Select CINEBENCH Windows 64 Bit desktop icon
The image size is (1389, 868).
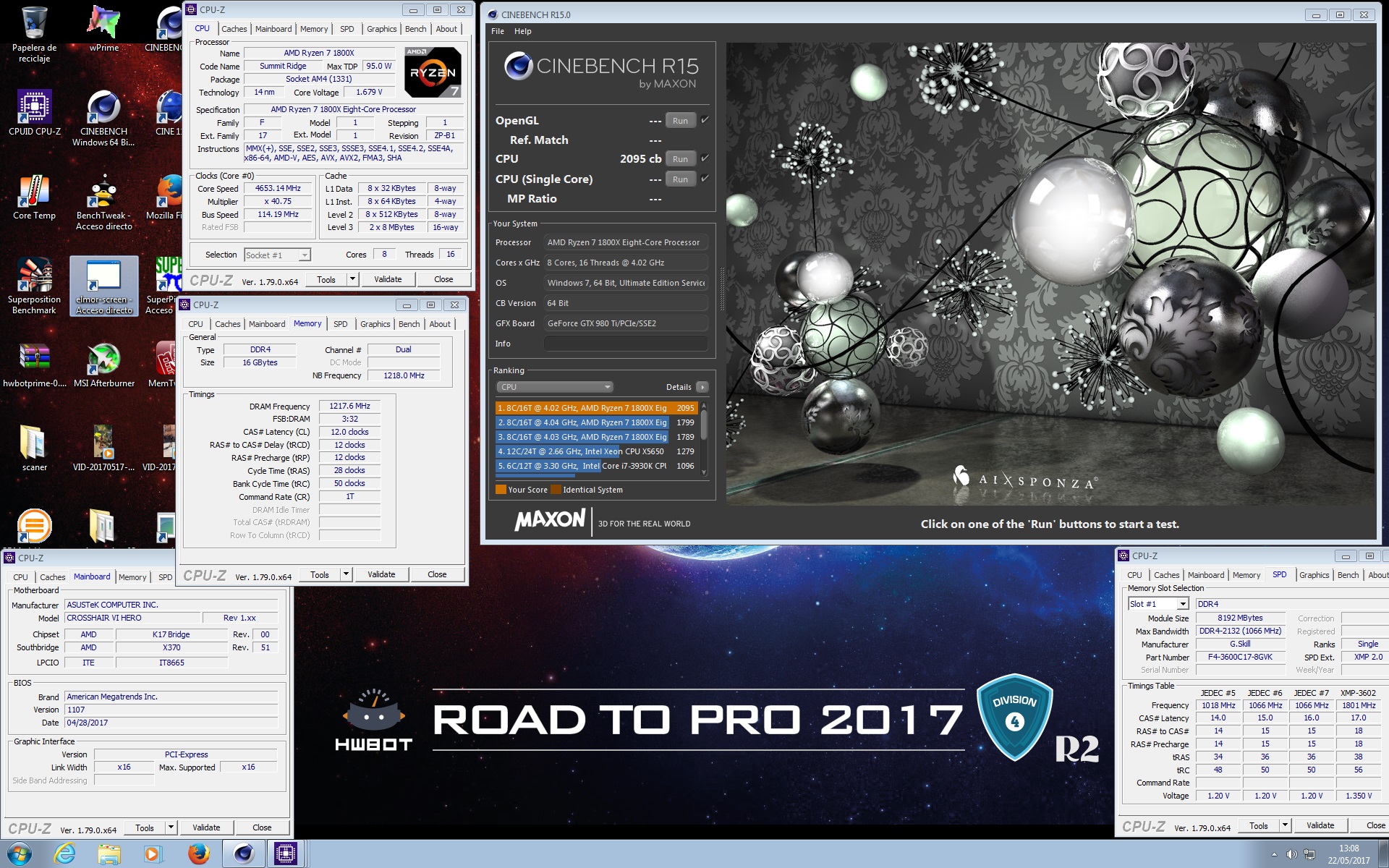coord(103,119)
